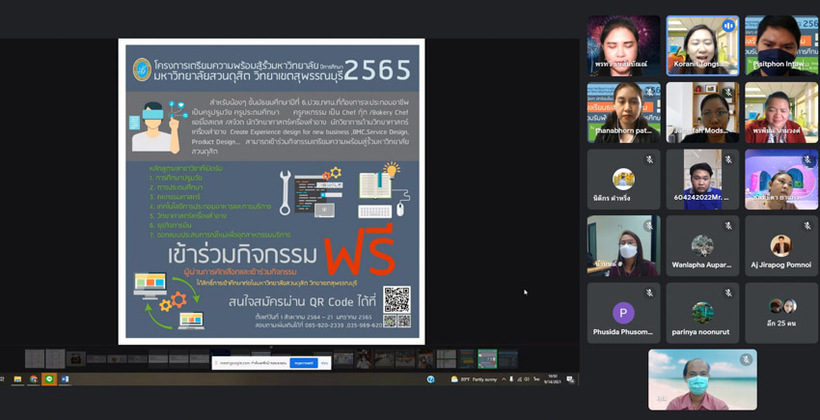Viewport: 820px width, 420px height.
Task: Click Koranit Tongsa's speaking indicator icon
Action: (x=728, y=26)
